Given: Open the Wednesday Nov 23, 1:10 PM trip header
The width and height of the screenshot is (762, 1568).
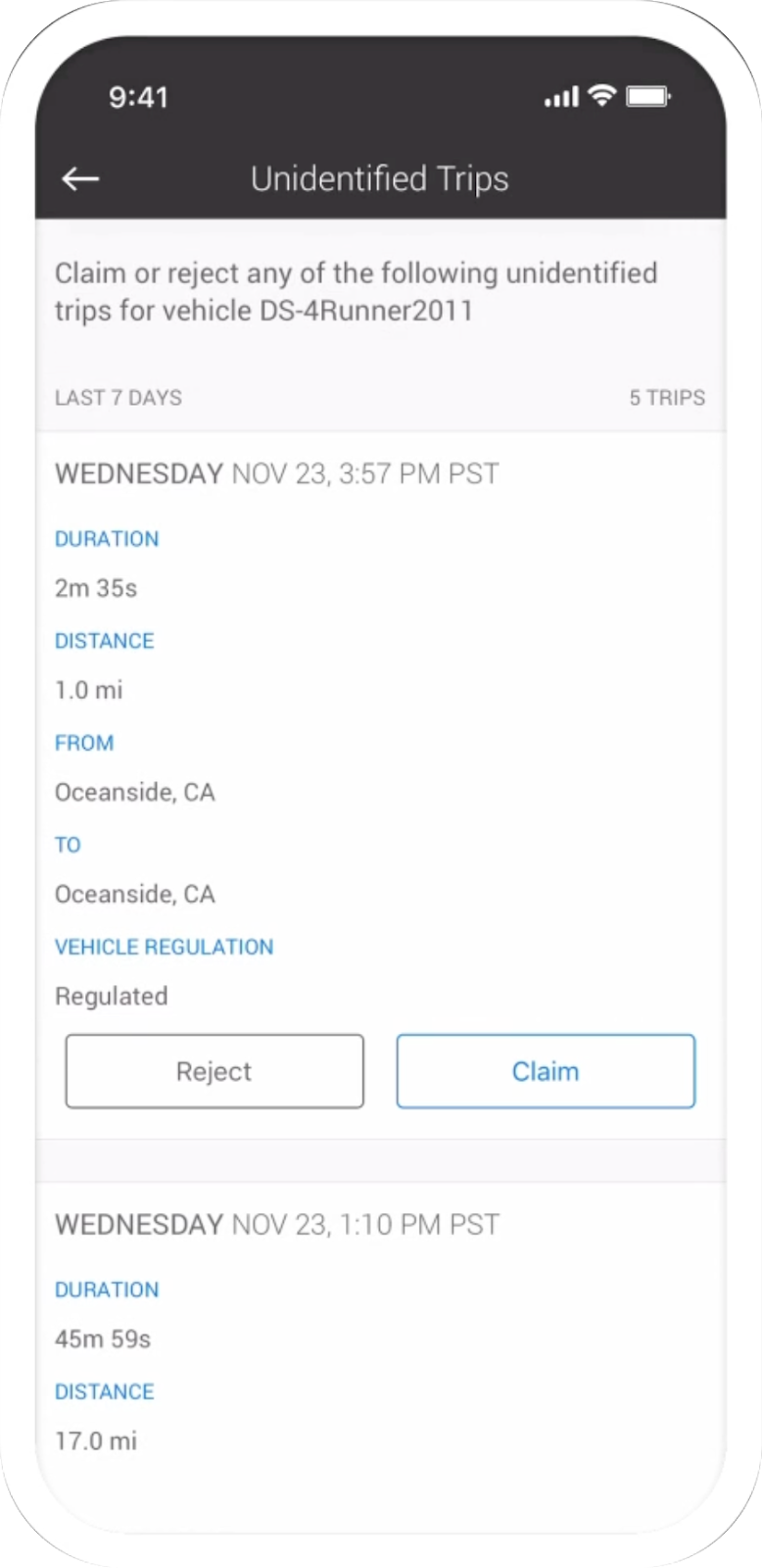Looking at the screenshot, I should [x=277, y=1224].
